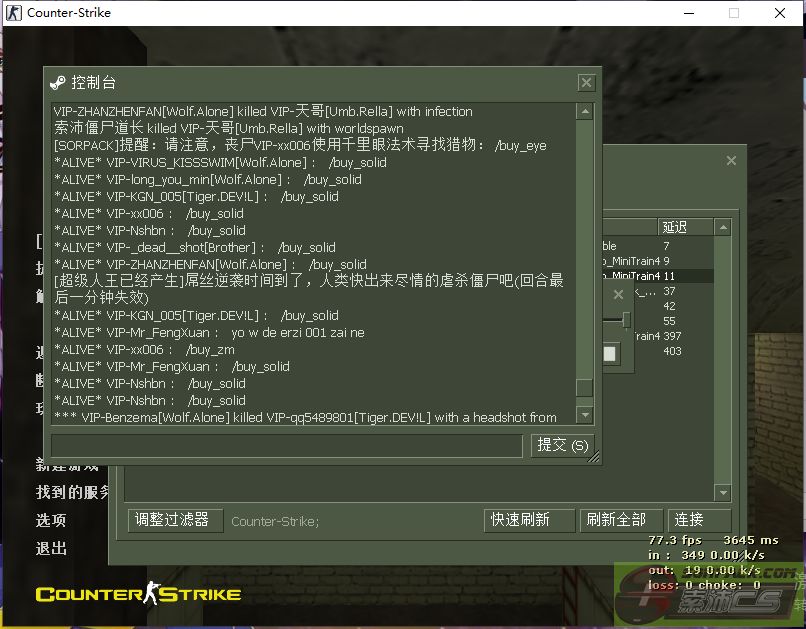
Task: Click the VIP-_dead__shot[Brother] console line
Action: coord(195,247)
